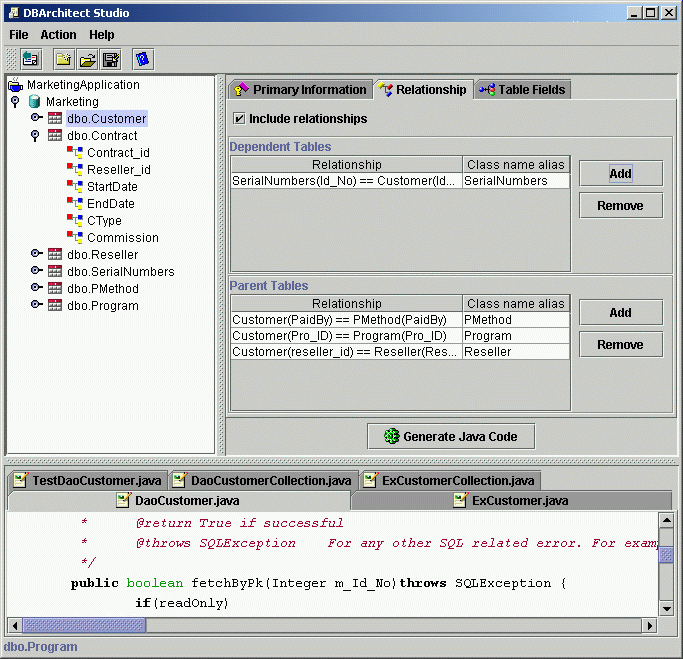The height and width of the screenshot is (659, 683).
Task: Switch to Table Fields tab
Action: pos(522,90)
